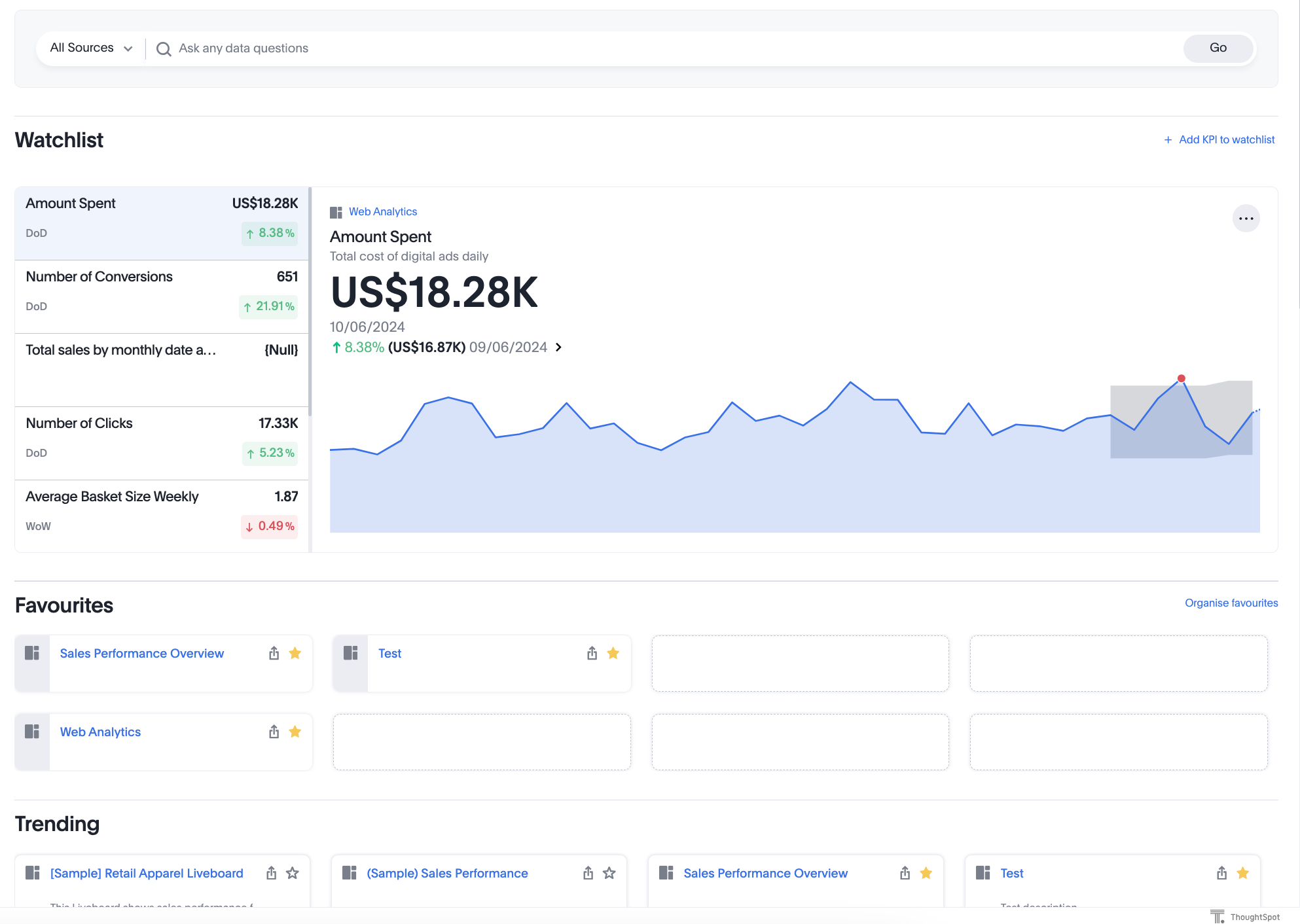Share the [Sample] Retail Apparel Liveboard
The image size is (1300, 924).
click(x=271, y=873)
